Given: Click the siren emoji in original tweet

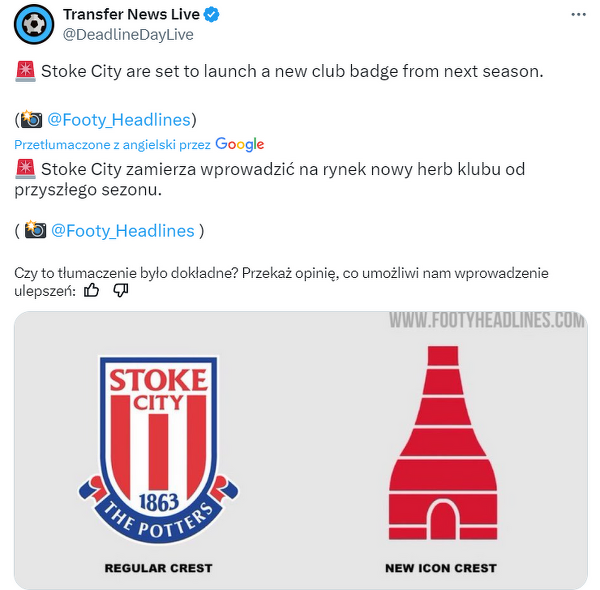Looking at the screenshot, I should pos(26,72).
